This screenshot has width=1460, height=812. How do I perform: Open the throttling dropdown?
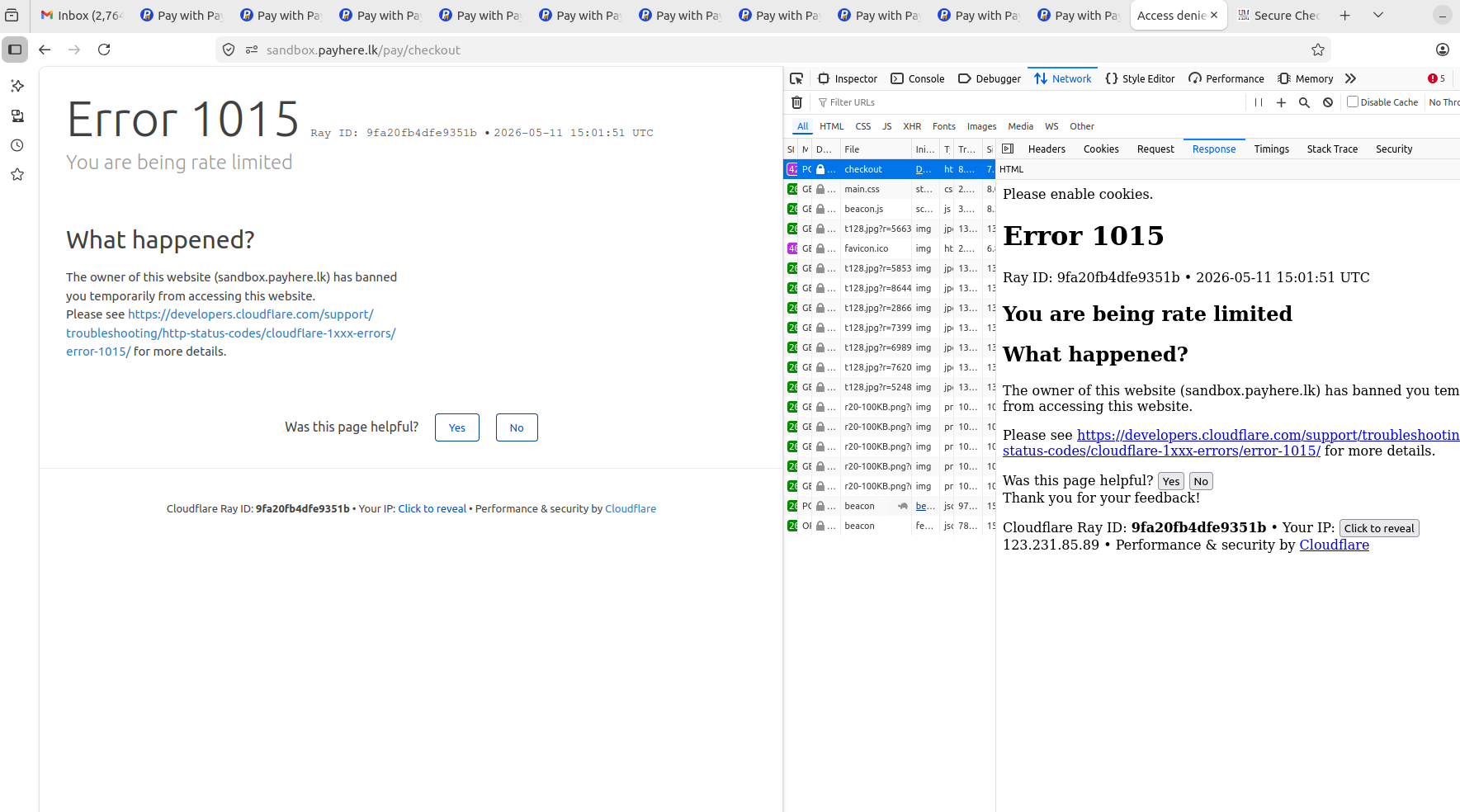click(1443, 102)
